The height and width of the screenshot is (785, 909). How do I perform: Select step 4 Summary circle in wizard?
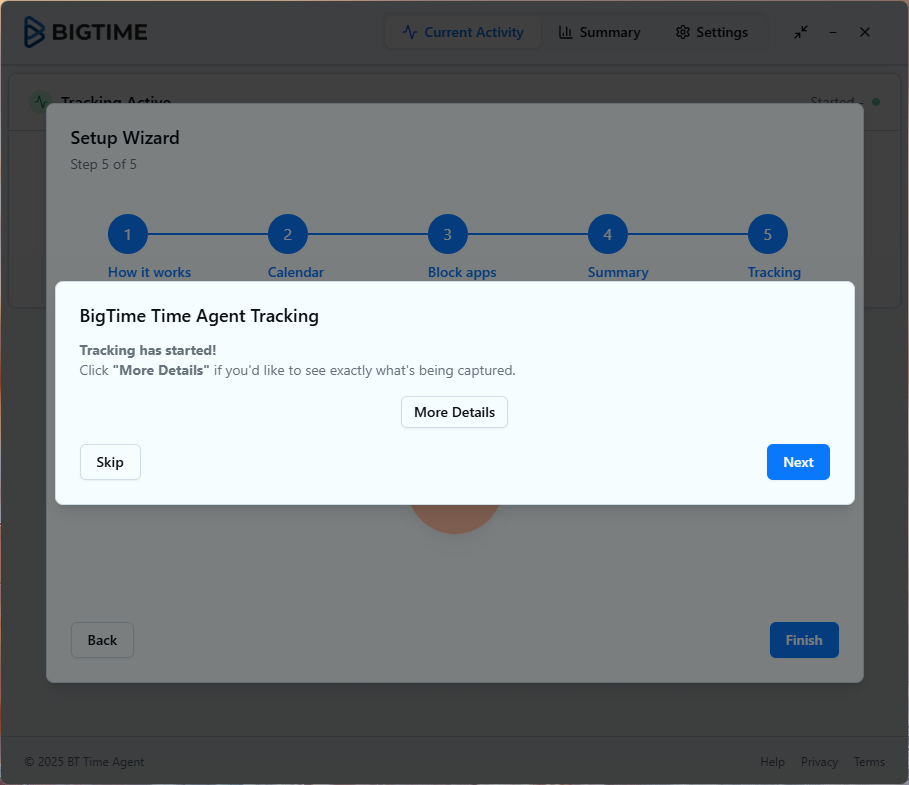(608, 235)
